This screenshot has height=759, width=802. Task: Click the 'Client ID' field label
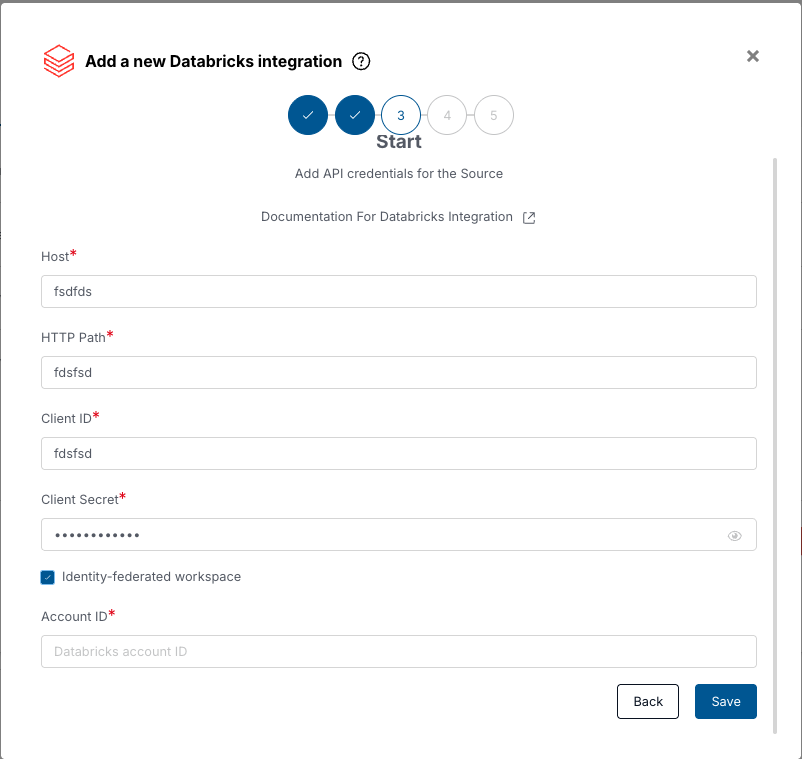(66, 419)
